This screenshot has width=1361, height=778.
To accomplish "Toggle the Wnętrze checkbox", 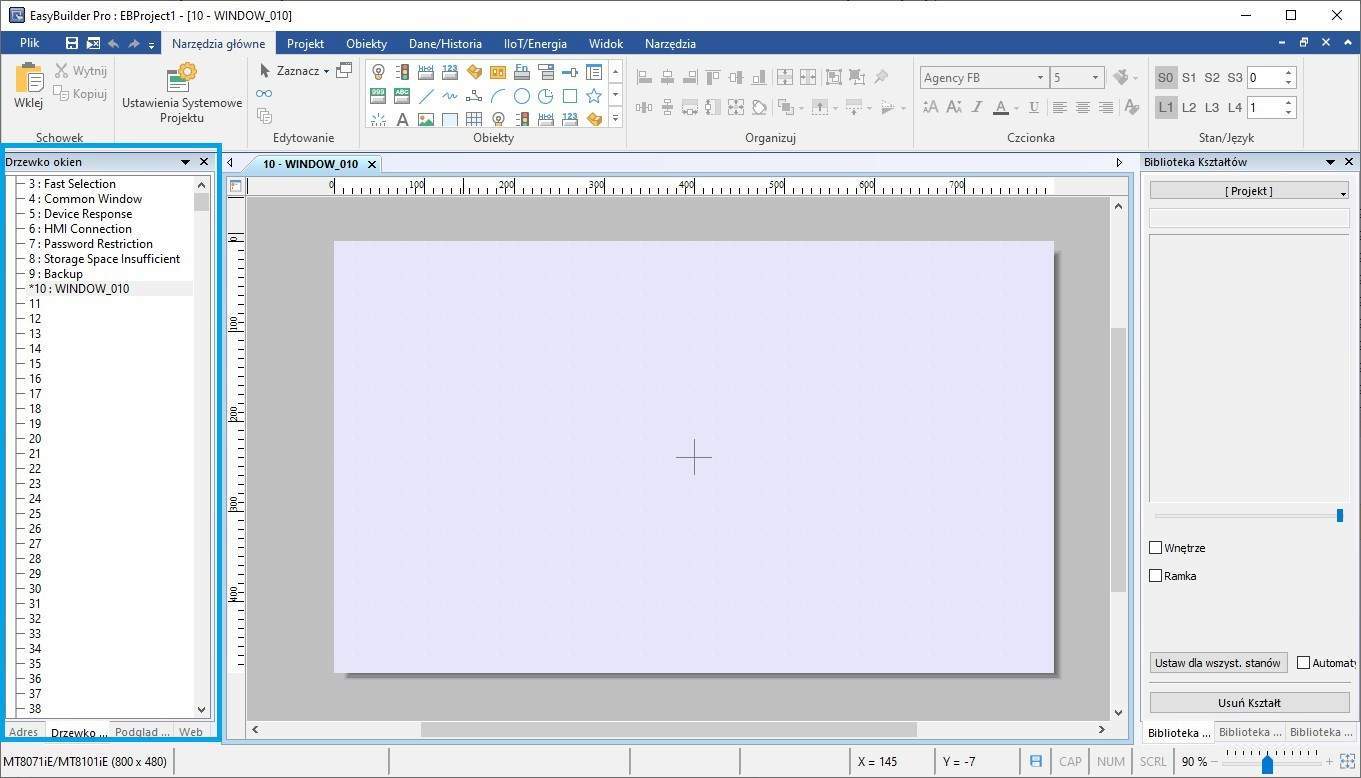I will pos(1156,548).
